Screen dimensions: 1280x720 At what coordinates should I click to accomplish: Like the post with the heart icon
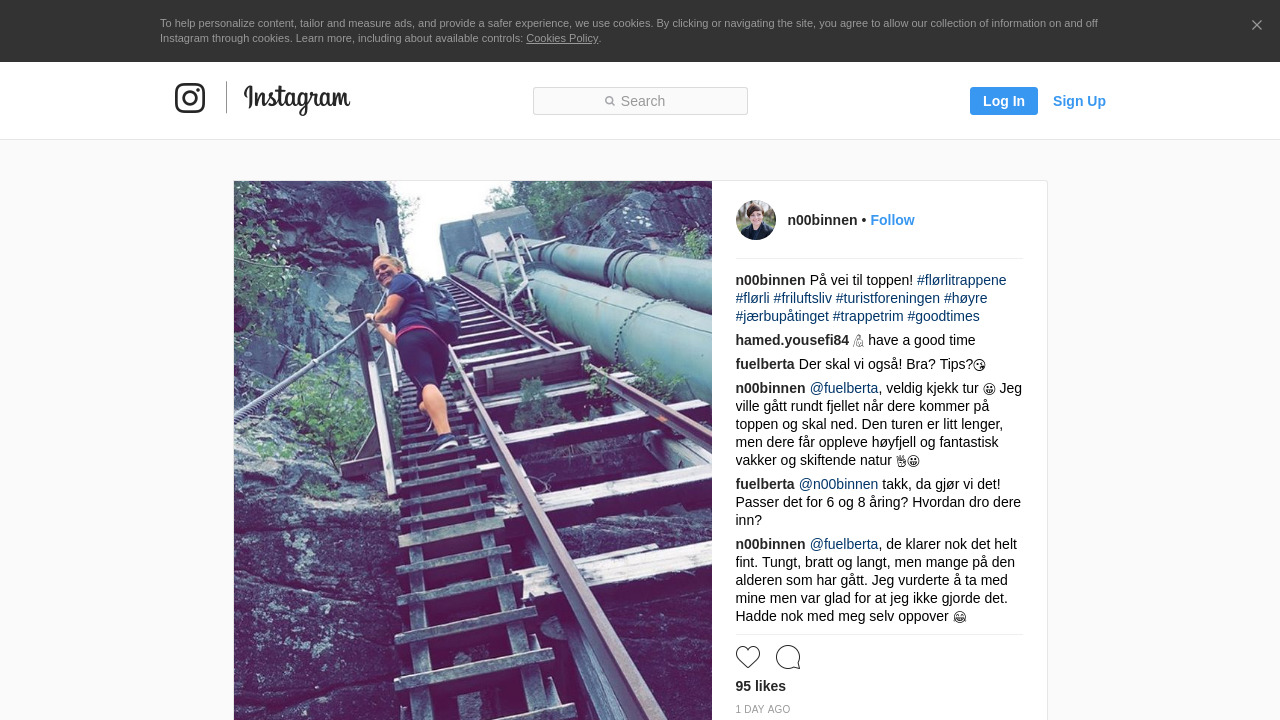point(748,657)
